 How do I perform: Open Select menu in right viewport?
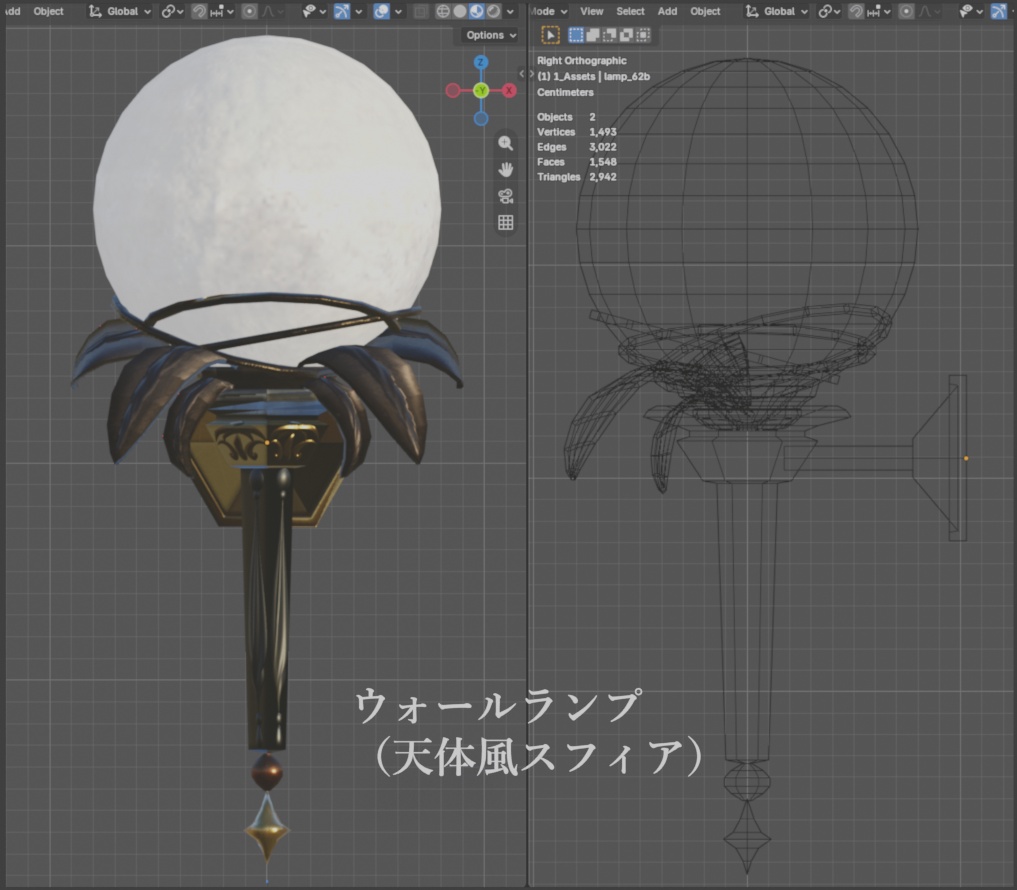click(630, 11)
